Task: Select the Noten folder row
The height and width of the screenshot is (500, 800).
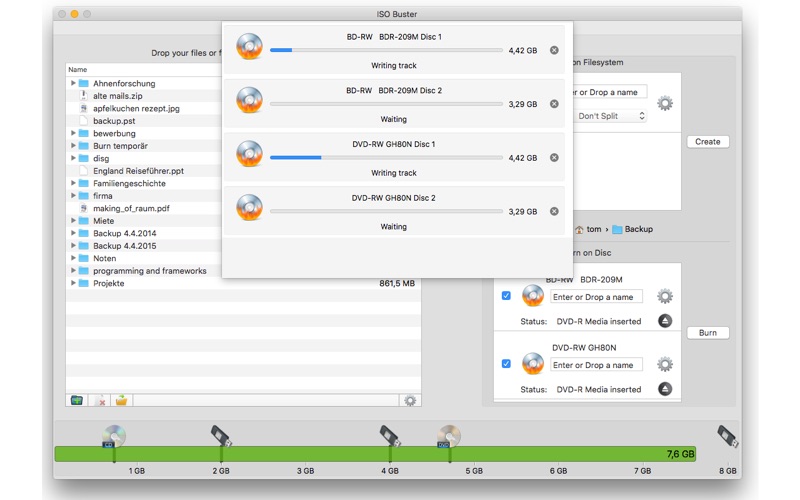Action: point(144,258)
